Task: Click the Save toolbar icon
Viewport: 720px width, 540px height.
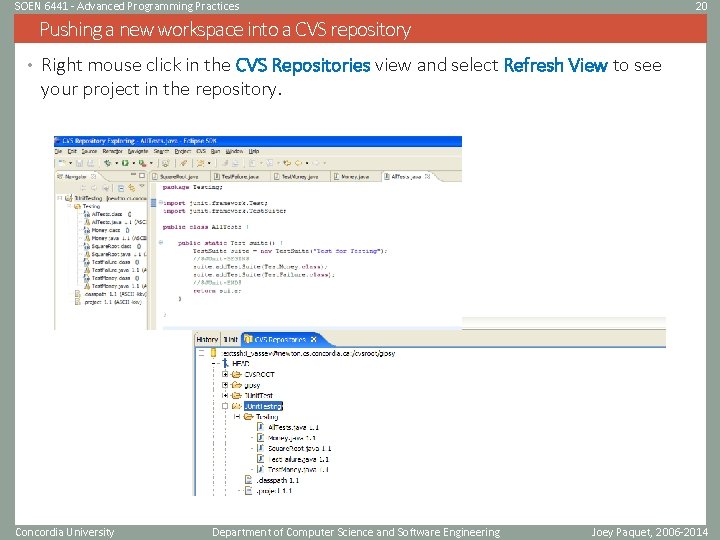Action: (79, 163)
